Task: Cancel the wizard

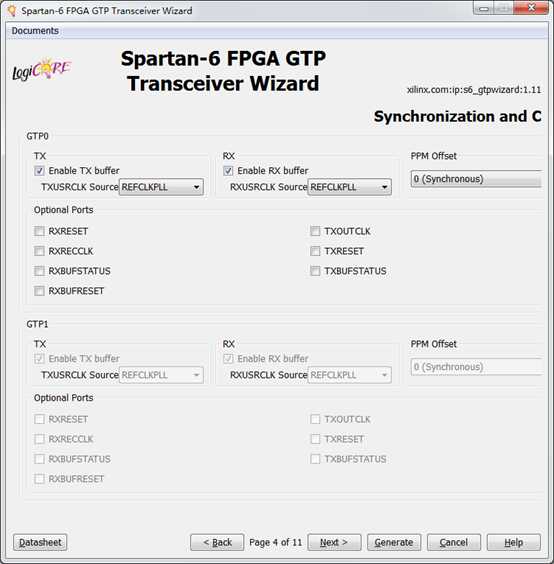Action: [x=454, y=542]
